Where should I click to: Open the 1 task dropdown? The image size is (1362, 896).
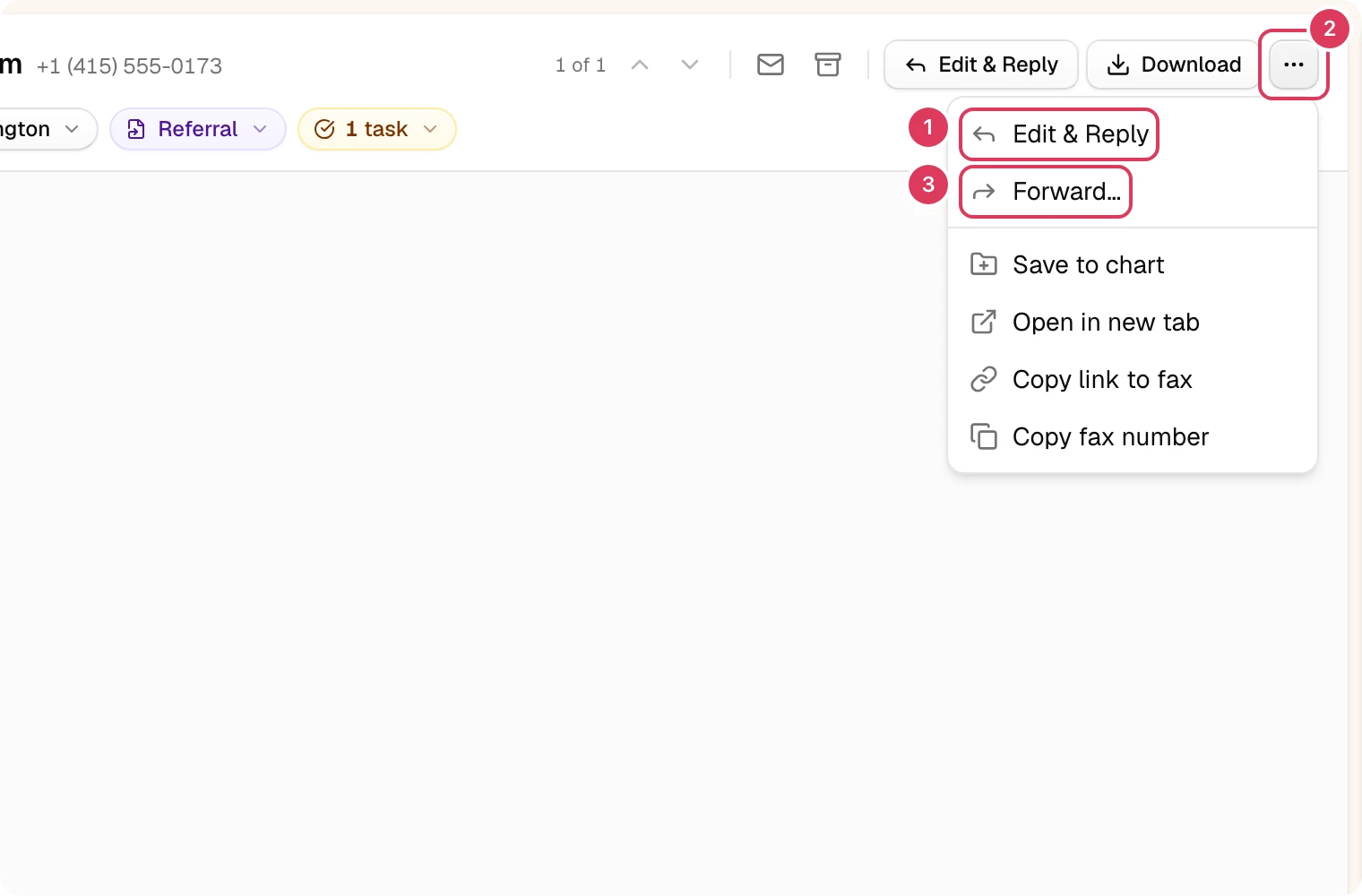[377, 129]
